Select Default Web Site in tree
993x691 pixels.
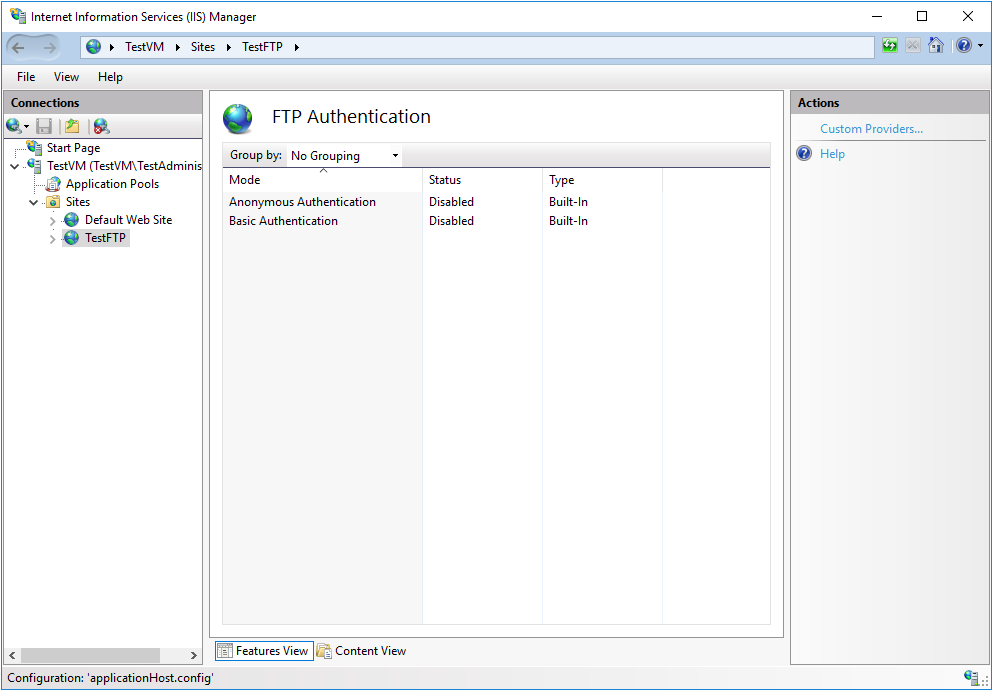pyautogui.click(x=129, y=220)
